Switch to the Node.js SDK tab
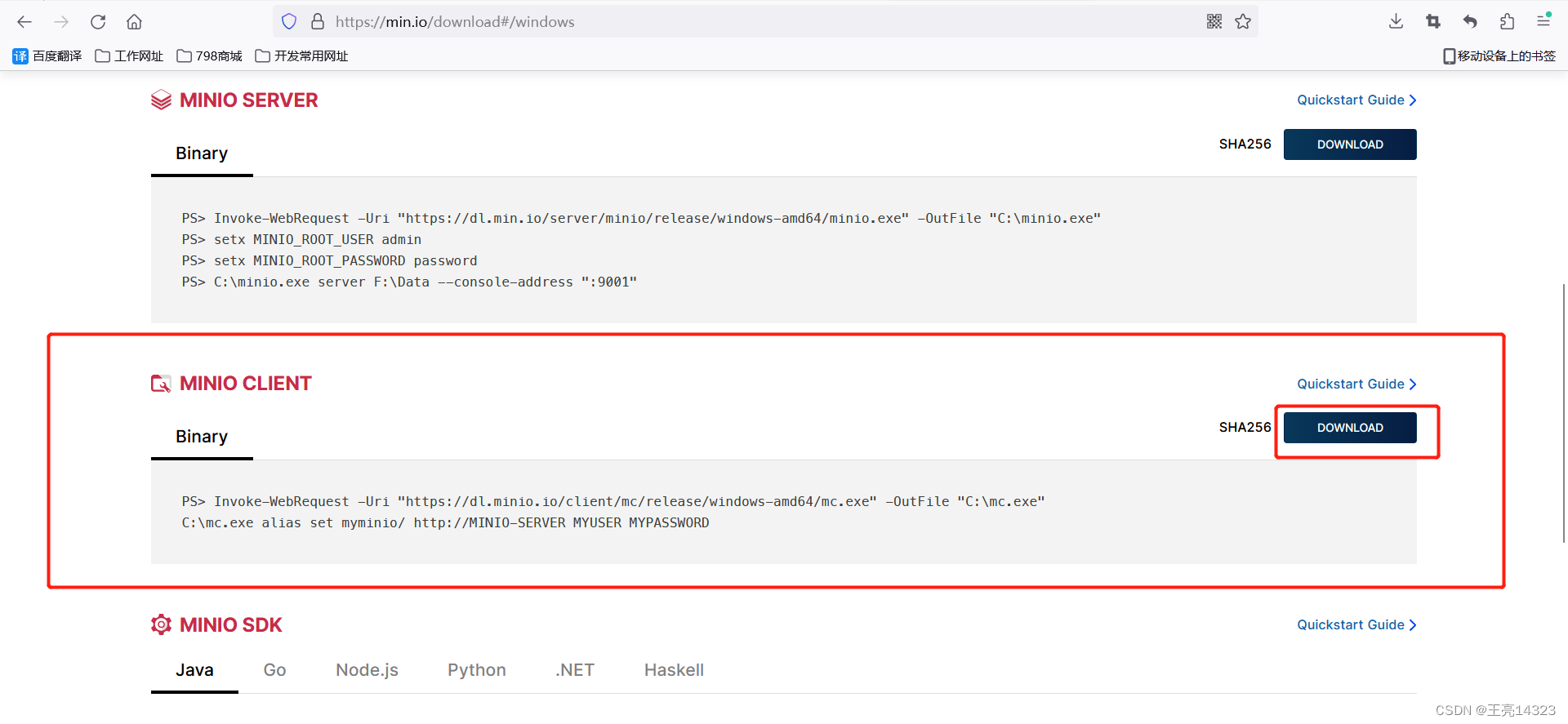Image resolution: width=1568 pixels, height=724 pixels. point(367,670)
